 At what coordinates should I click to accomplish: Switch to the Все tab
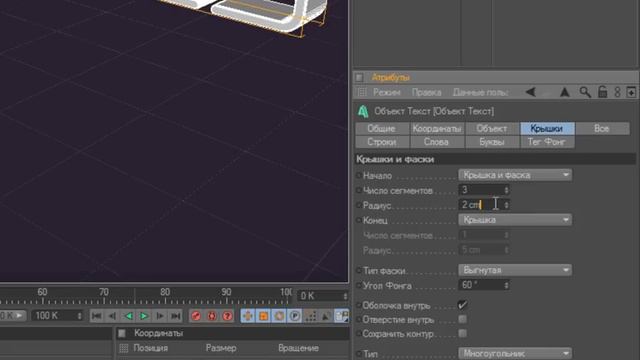coord(602,129)
